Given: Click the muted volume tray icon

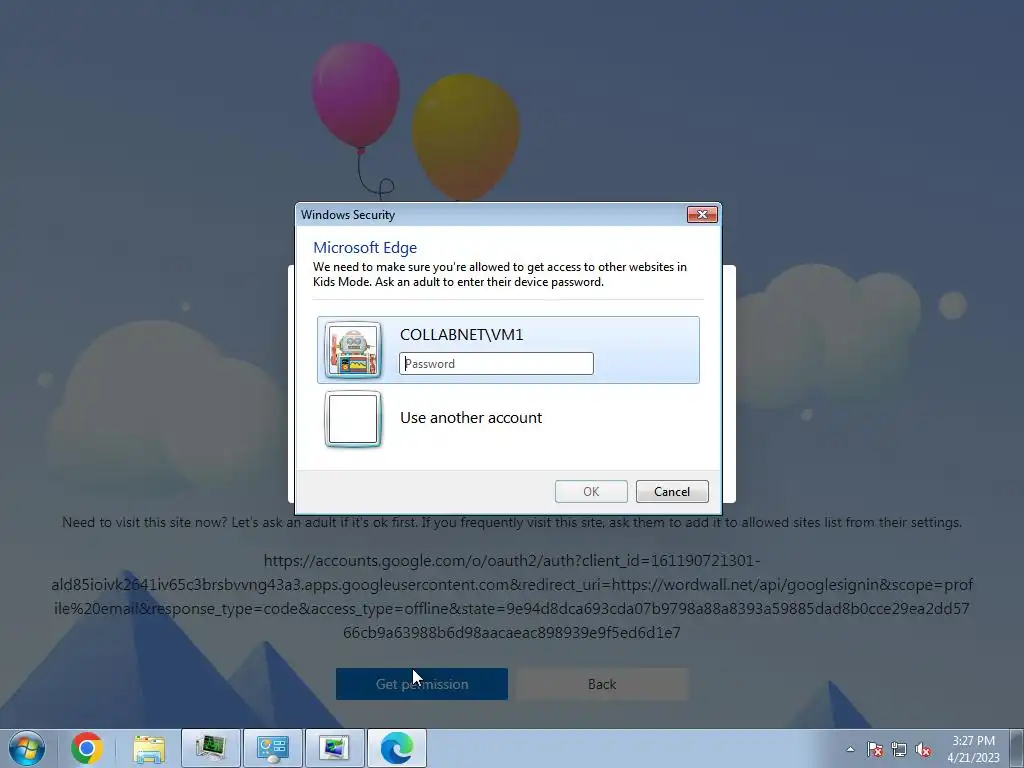Looking at the screenshot, I should (x=923, y=749).
